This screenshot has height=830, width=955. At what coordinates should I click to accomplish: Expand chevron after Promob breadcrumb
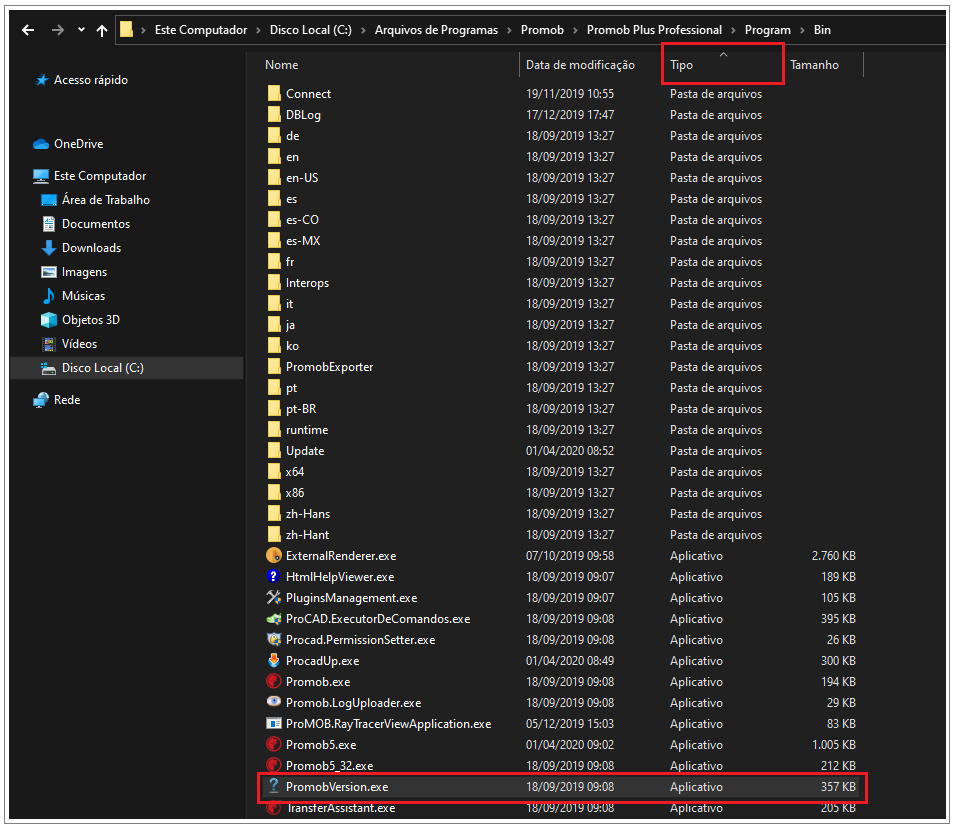(x=575, y=30)
